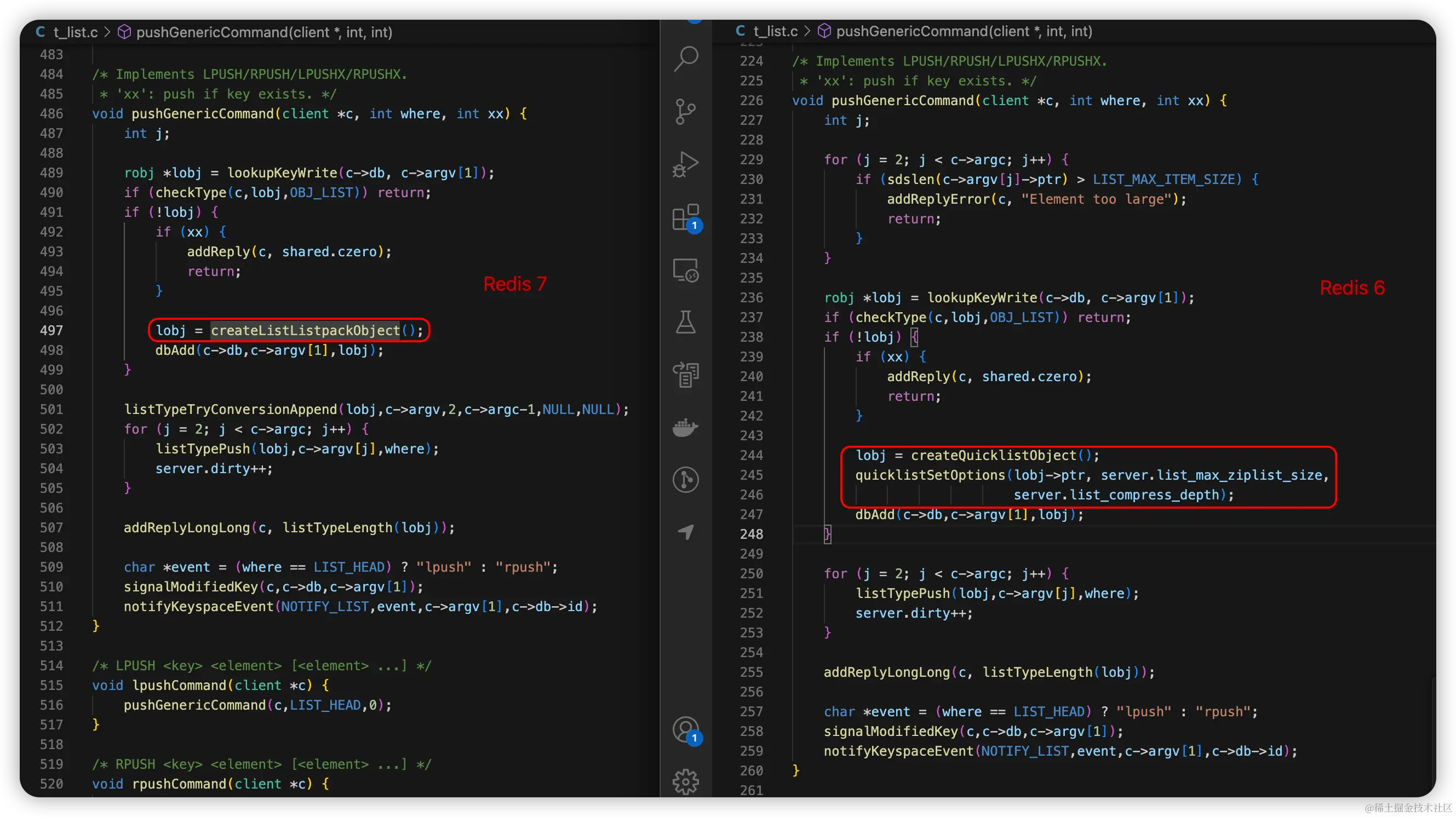Click line number 248 in right gutter
Viewport: 1456px width, 817px height.
tap(752, 534)
